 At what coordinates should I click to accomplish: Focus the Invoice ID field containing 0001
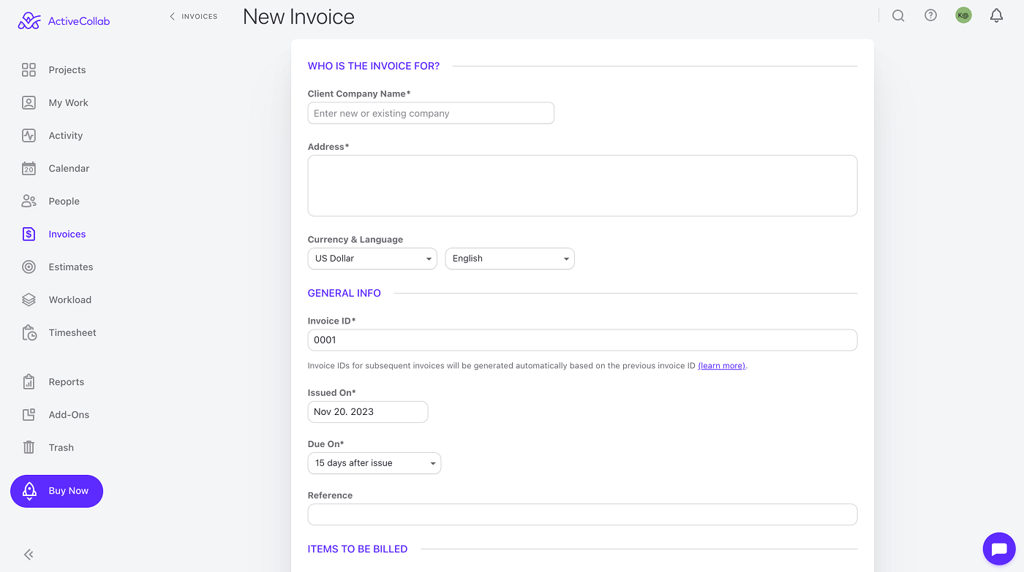coord(583,340)
